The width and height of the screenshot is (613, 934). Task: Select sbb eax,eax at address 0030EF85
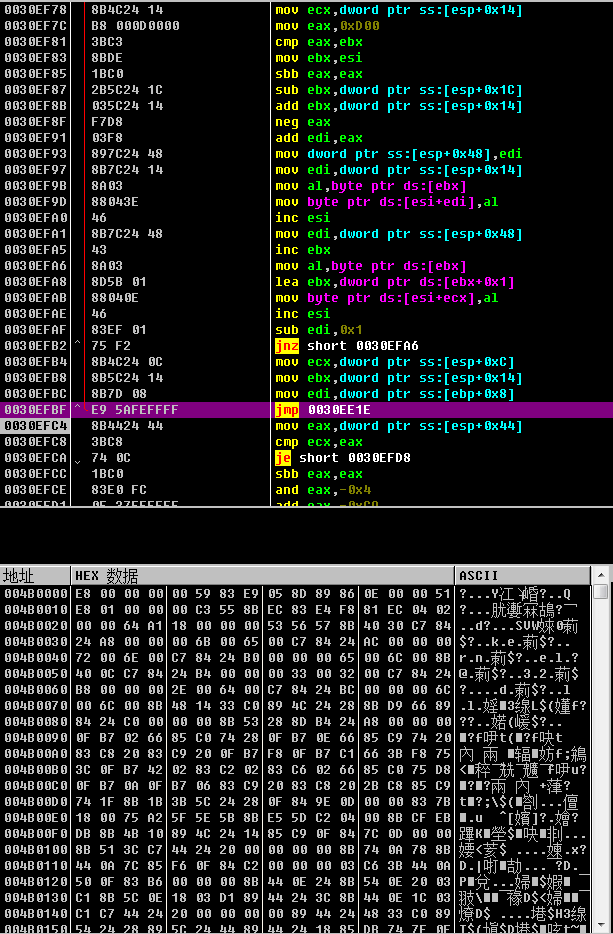click(x=319, y=74)
